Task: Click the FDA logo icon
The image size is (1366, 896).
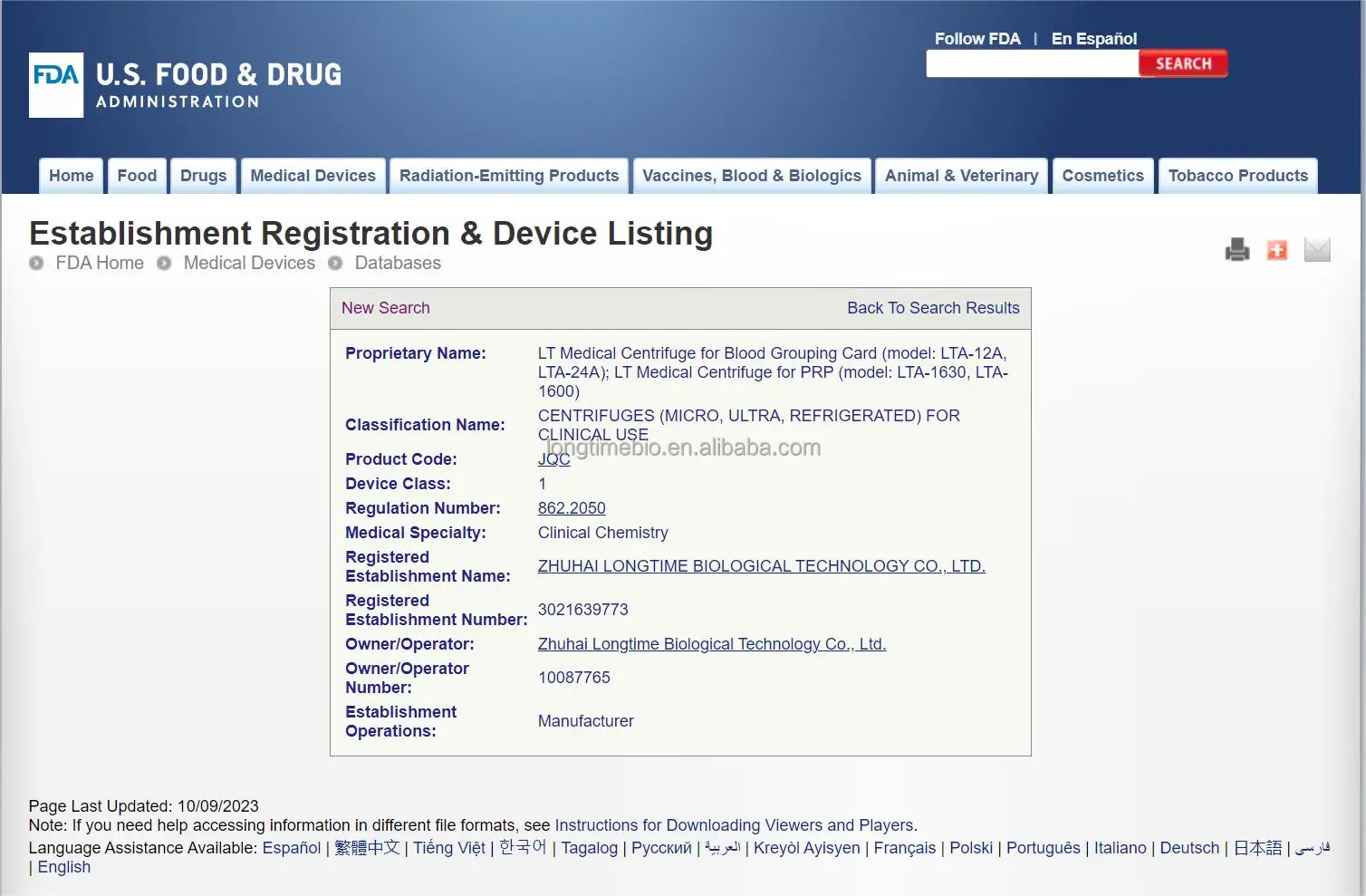Action: point(56,85)
